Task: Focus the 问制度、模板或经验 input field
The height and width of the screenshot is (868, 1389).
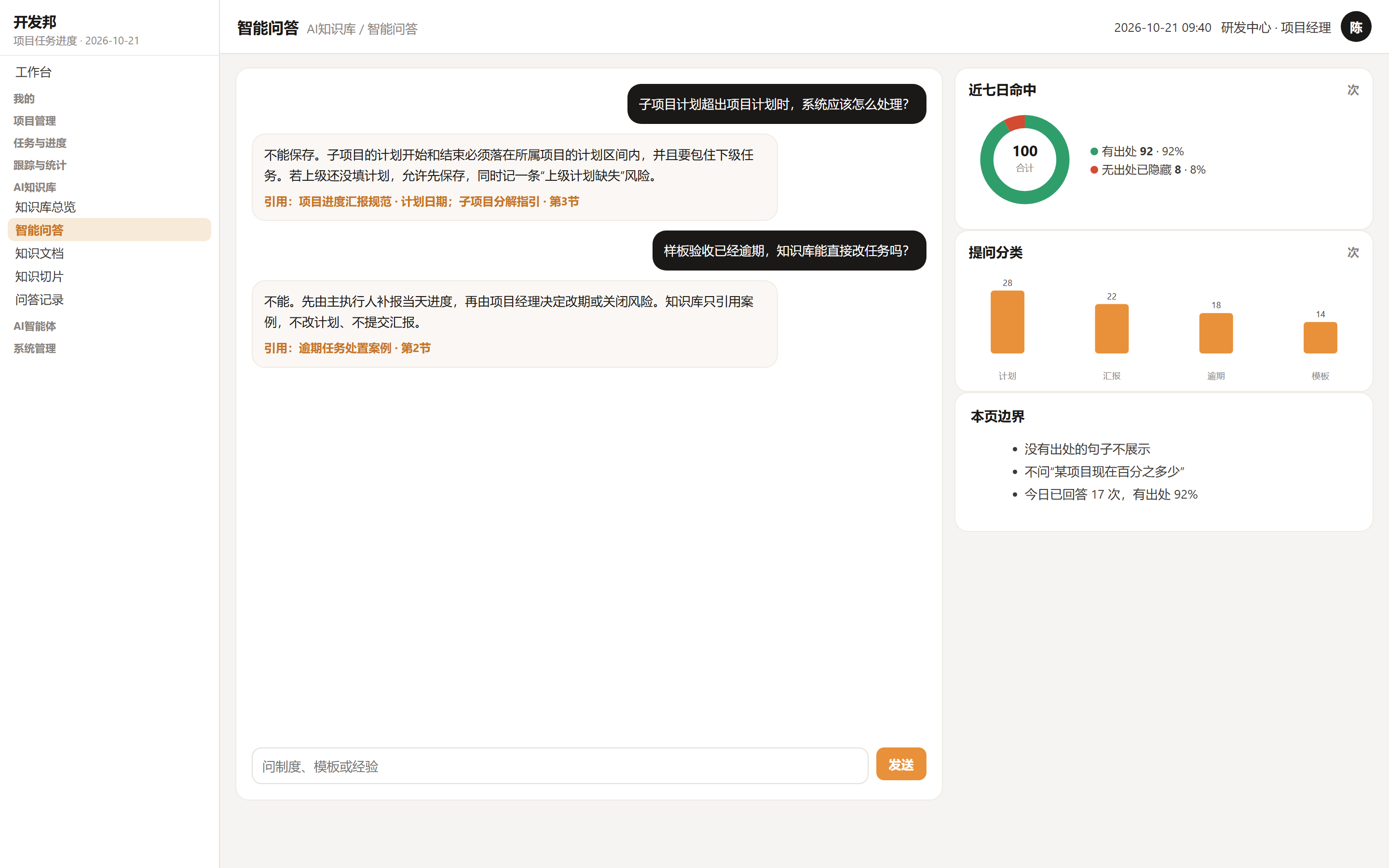Action: (559, 766)
